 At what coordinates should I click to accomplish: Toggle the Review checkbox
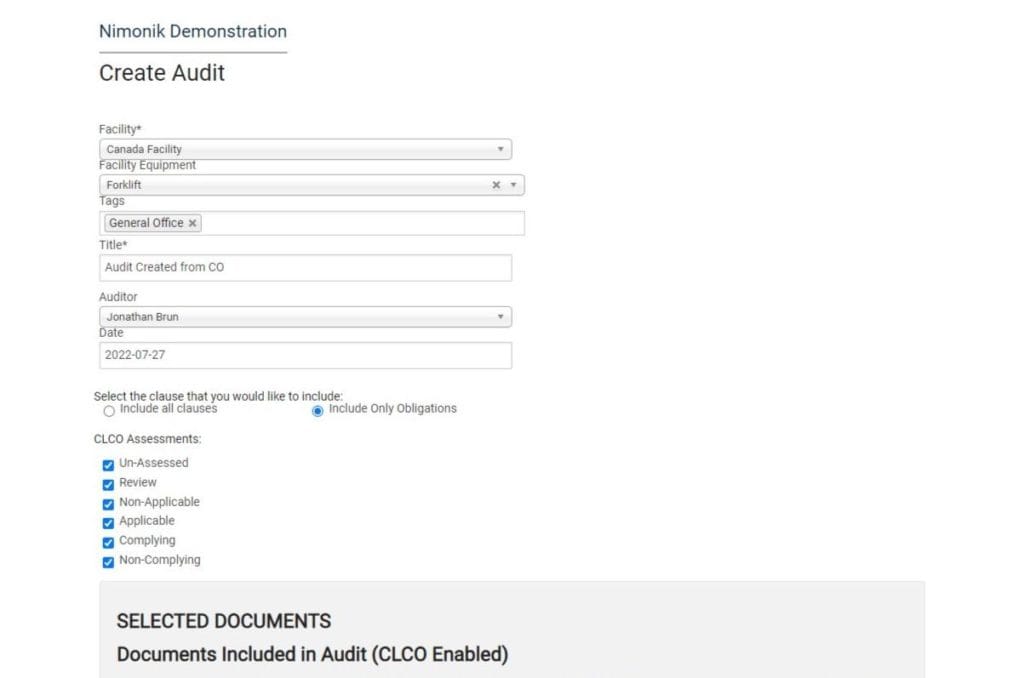coord(108,484)
